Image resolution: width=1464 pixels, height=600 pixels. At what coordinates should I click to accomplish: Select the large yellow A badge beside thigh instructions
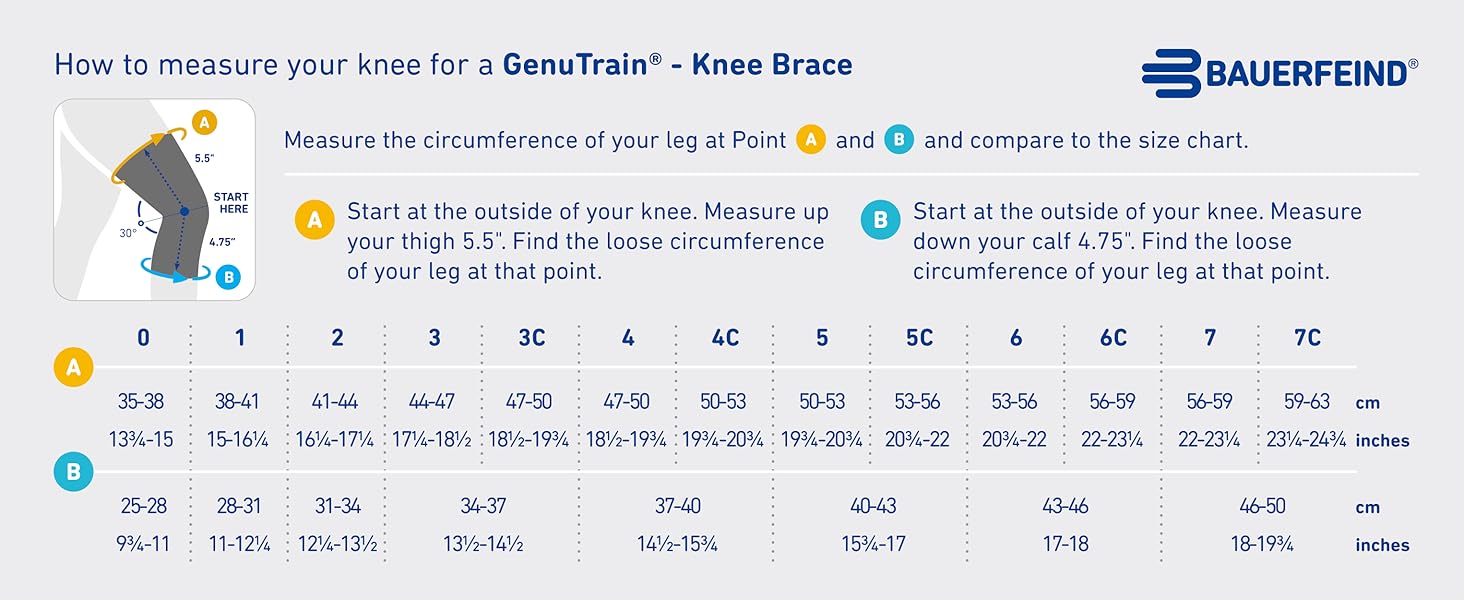pos(315,220)
